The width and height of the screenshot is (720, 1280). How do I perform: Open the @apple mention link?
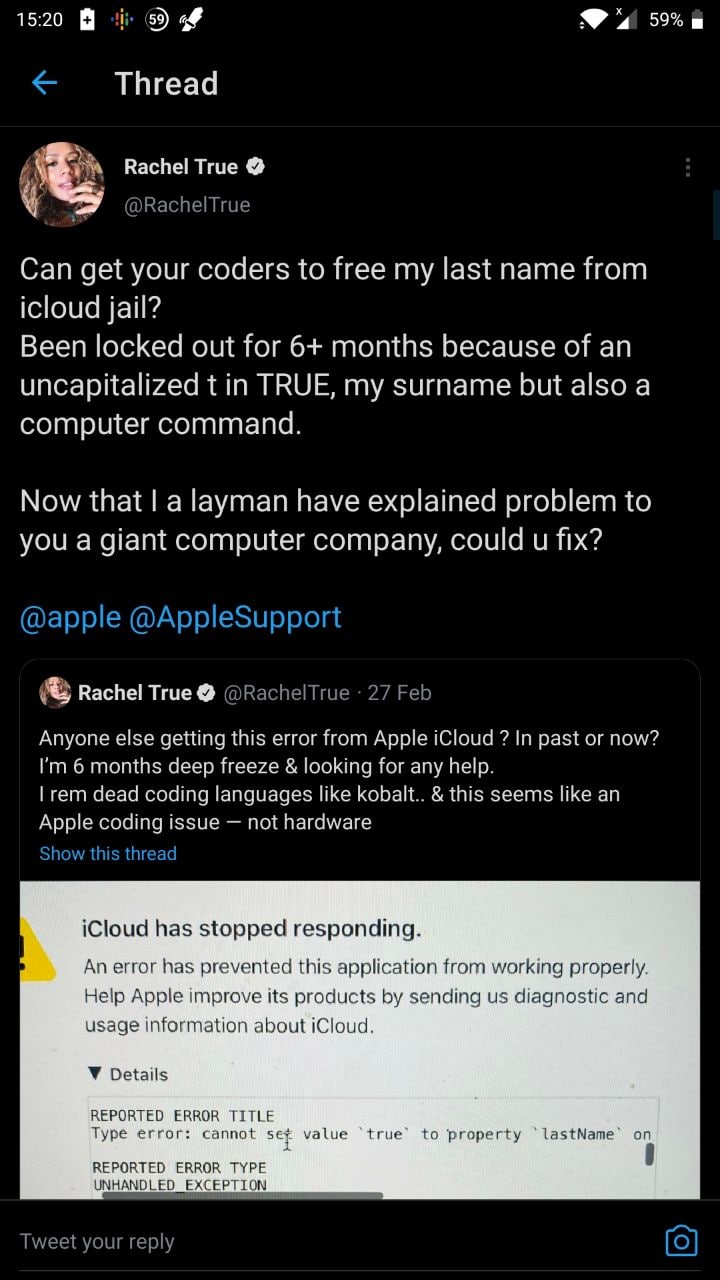[x=70, y=617]
